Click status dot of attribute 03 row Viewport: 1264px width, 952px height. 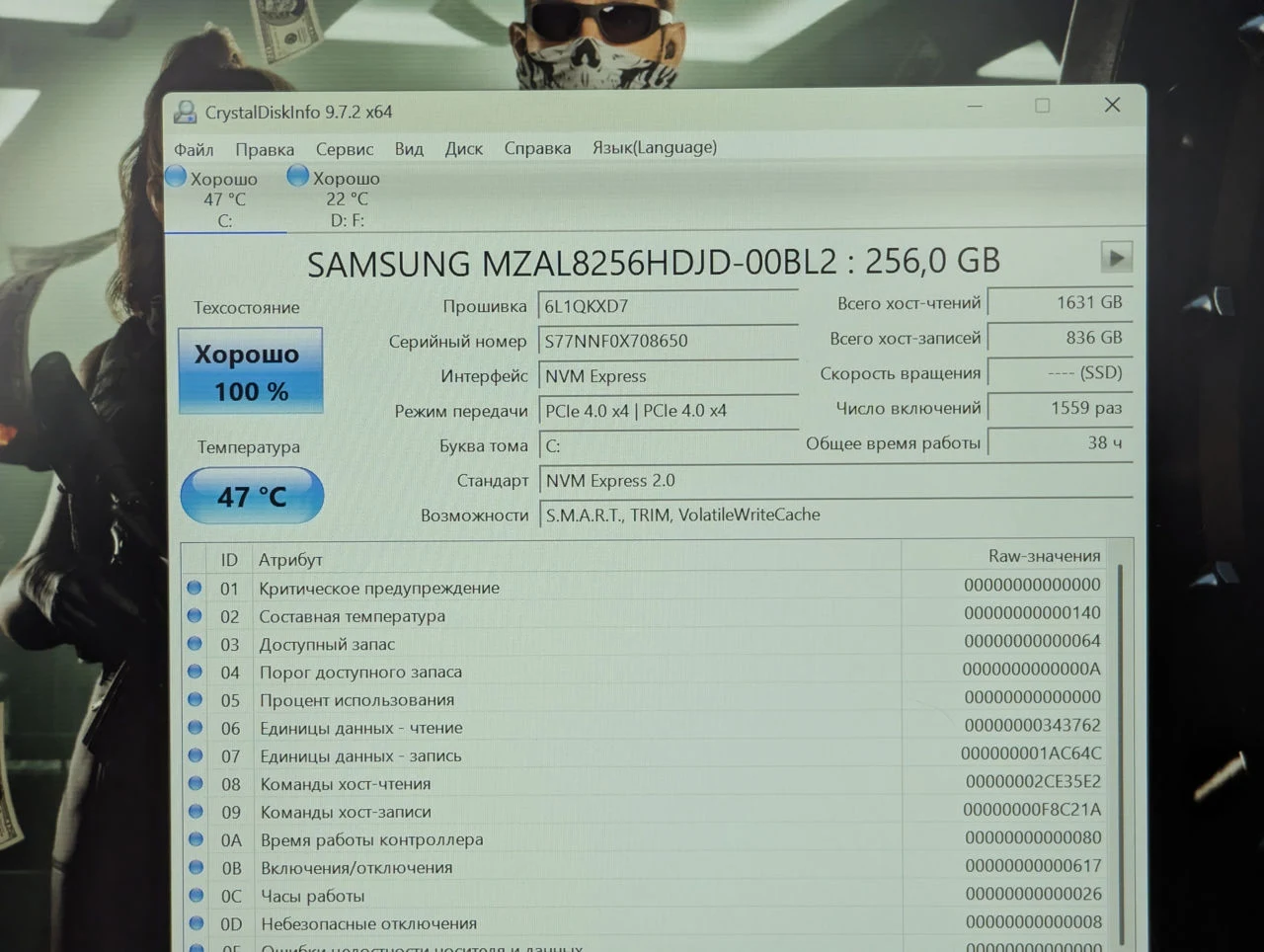(195, 644)
